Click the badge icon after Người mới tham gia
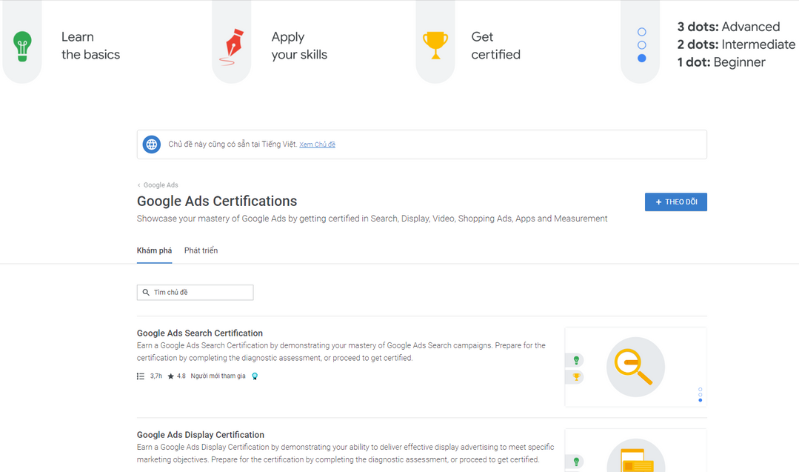Screen dimensions: 800x472 255,376
